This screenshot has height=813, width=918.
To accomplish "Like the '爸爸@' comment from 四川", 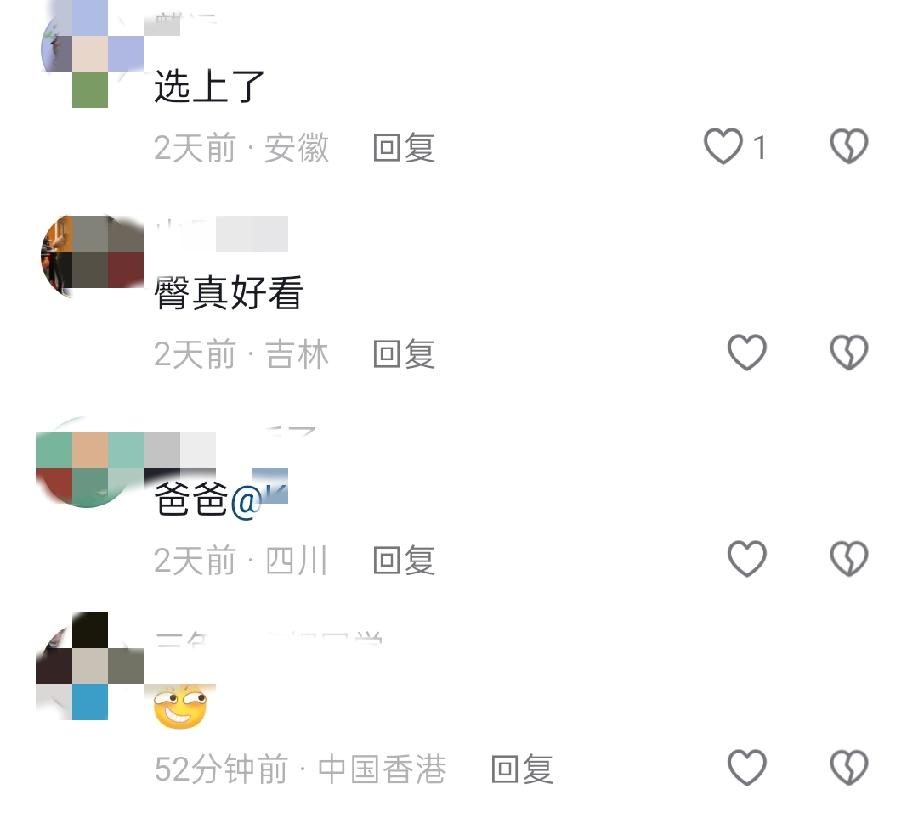I will [x=747, y=558].
